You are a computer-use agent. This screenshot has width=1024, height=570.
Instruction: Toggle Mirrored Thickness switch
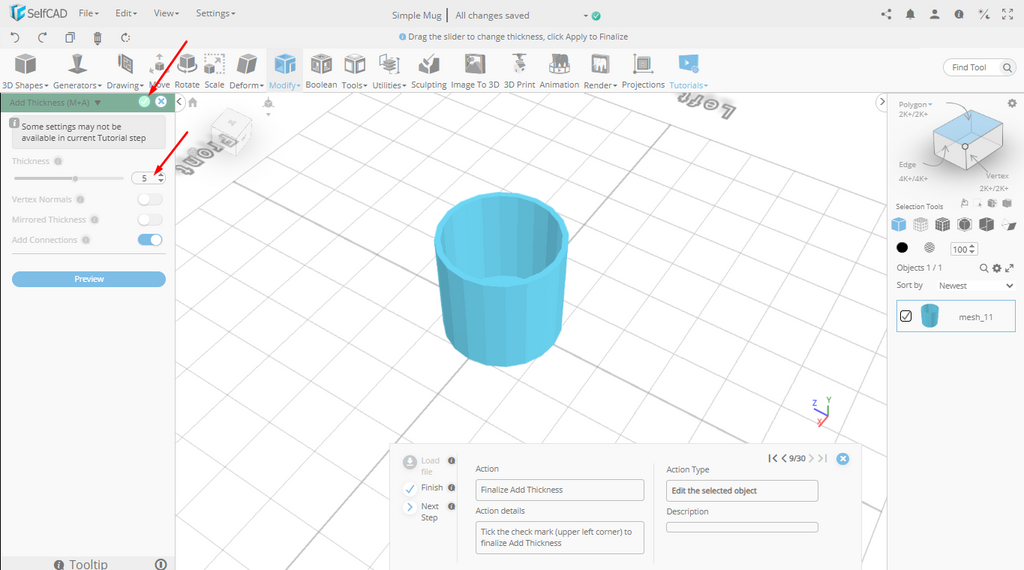pos(150,219)
